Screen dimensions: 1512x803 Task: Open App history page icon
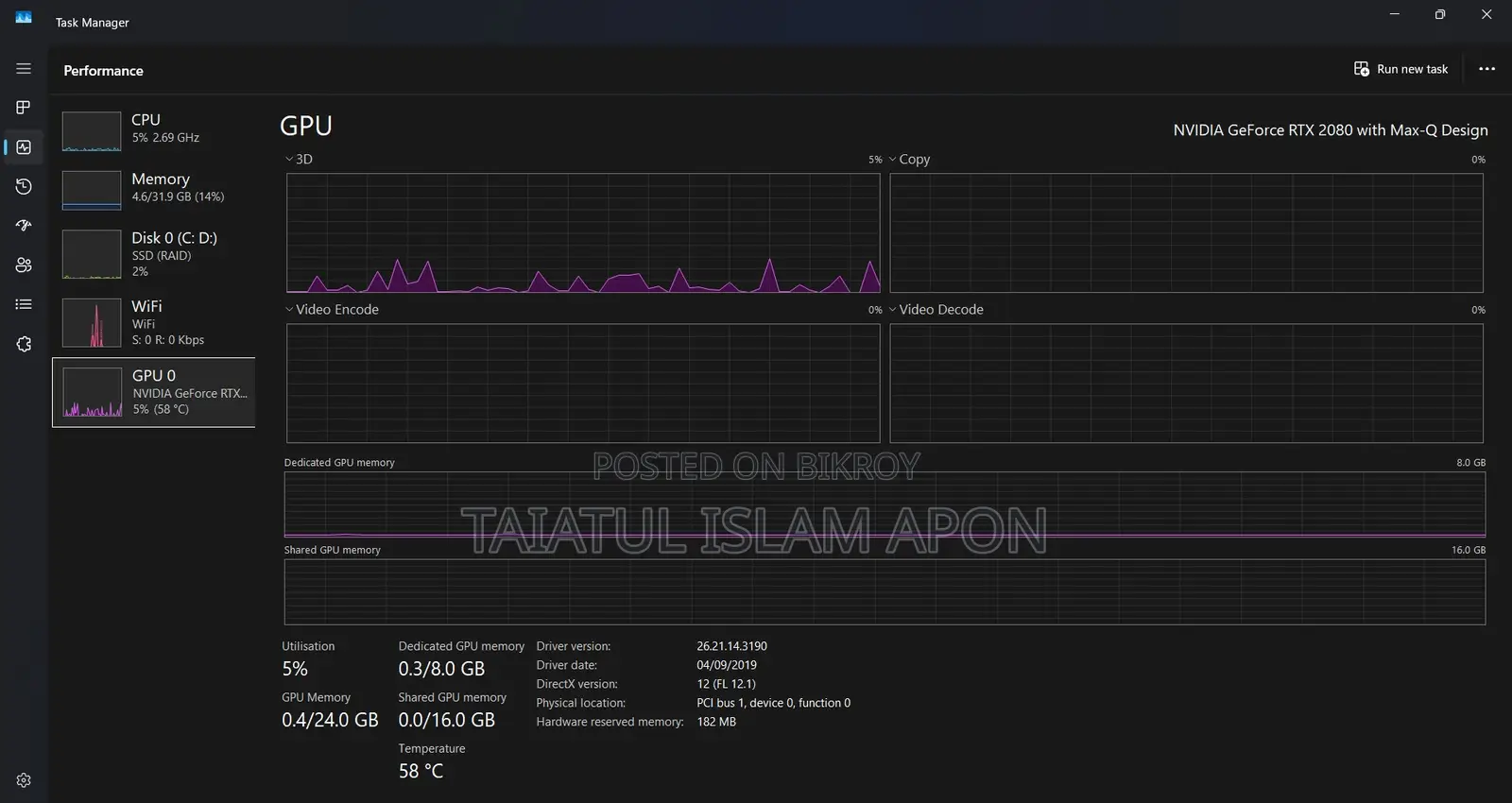24,186
